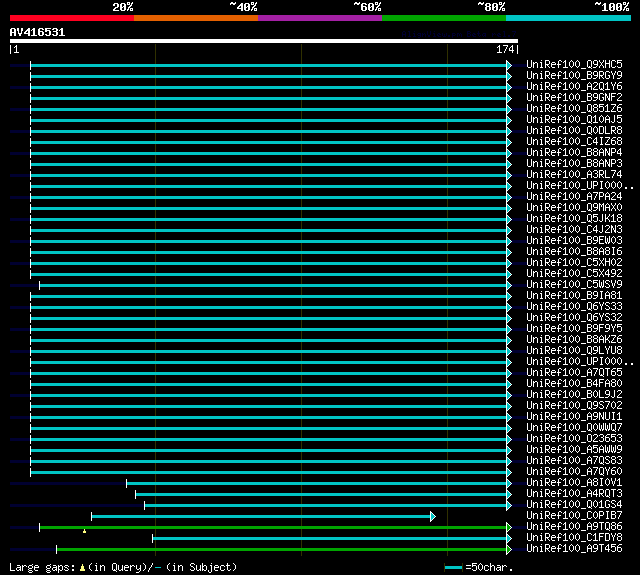Open the UniRef100_Q6YS32 record

(x=574, y=318)
